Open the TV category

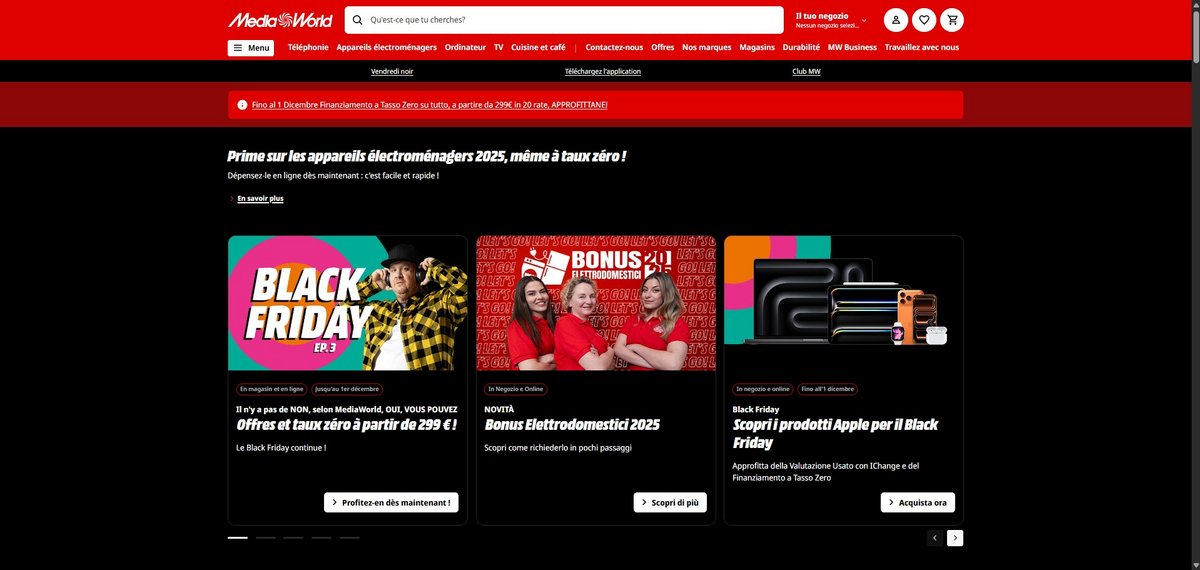click(498, 47)
